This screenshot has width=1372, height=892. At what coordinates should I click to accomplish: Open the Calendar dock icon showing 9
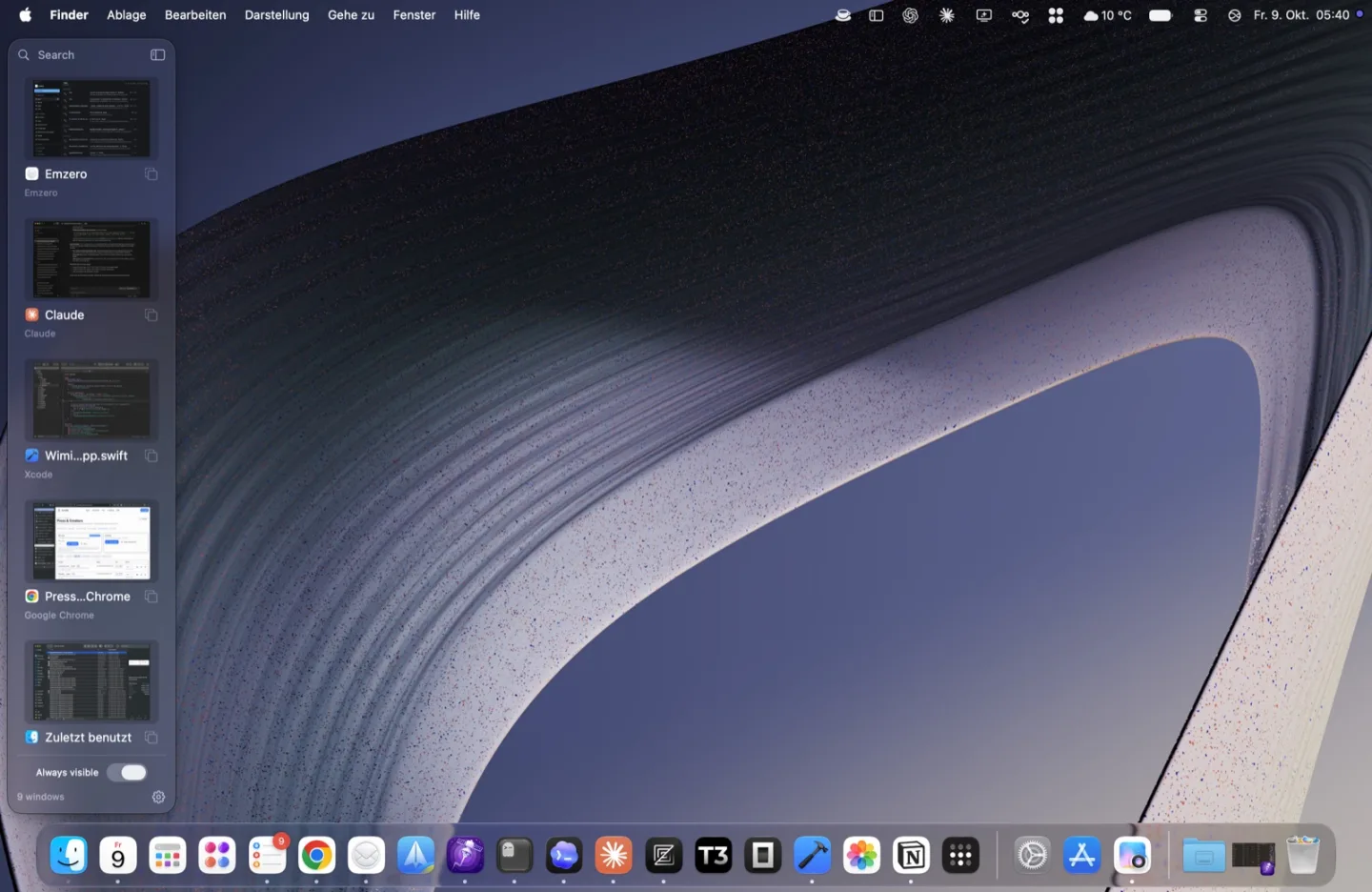(x=118, y=855)
